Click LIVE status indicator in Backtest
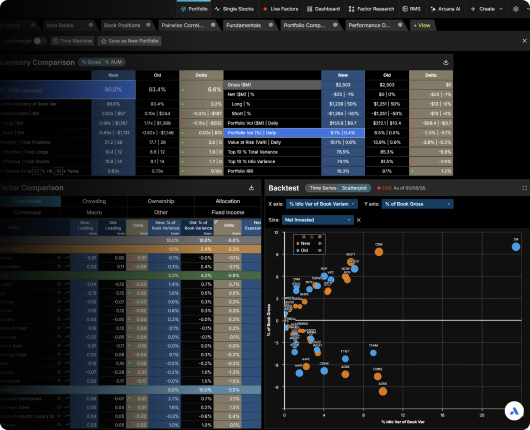The width and height of the screenshot is (530, 430). [x=384, y=188]
